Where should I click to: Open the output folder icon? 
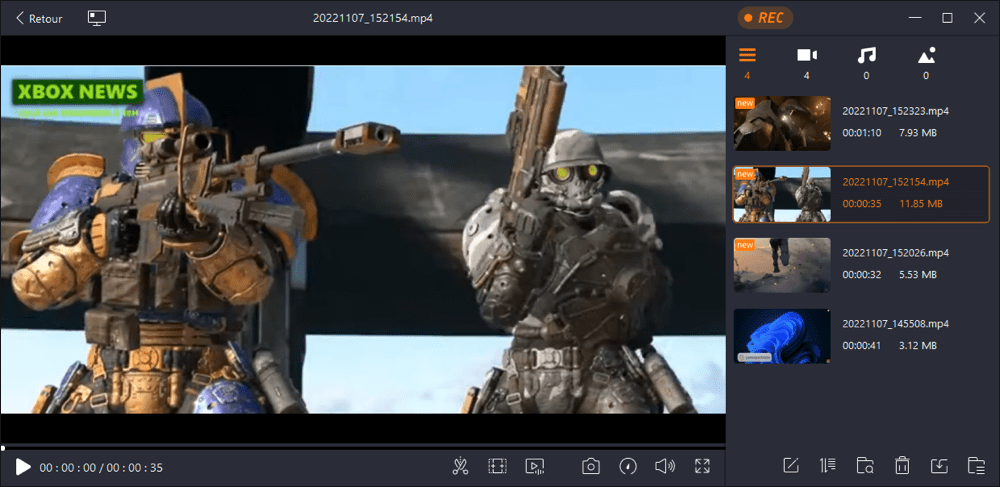[x=976, y=466]
